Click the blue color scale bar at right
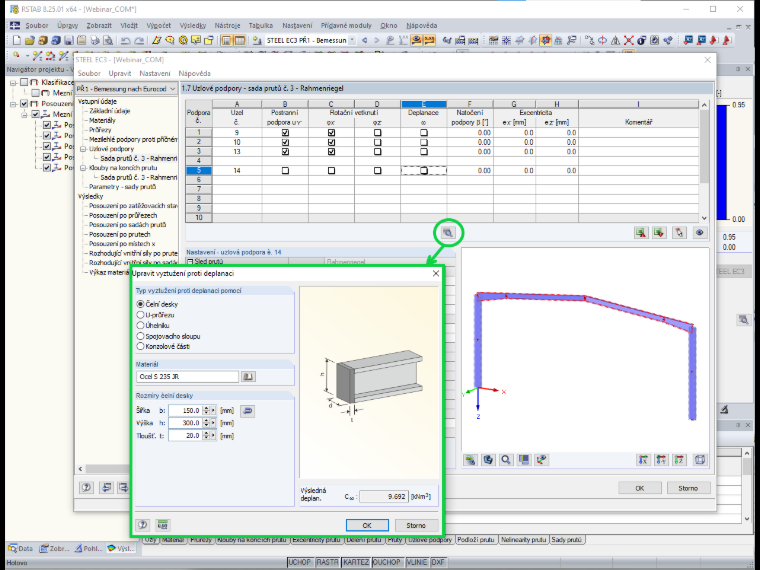 722,162
